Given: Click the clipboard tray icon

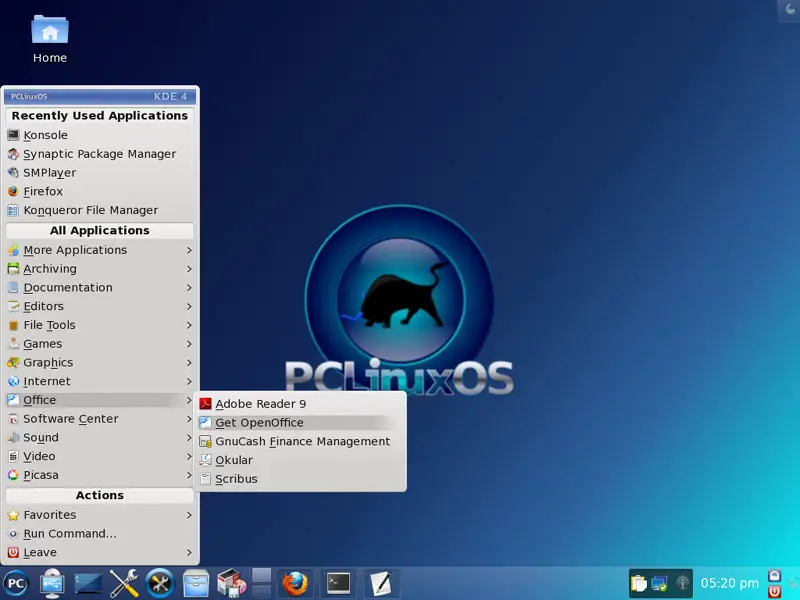Looking at the screenshot, I should coord(638,583).
